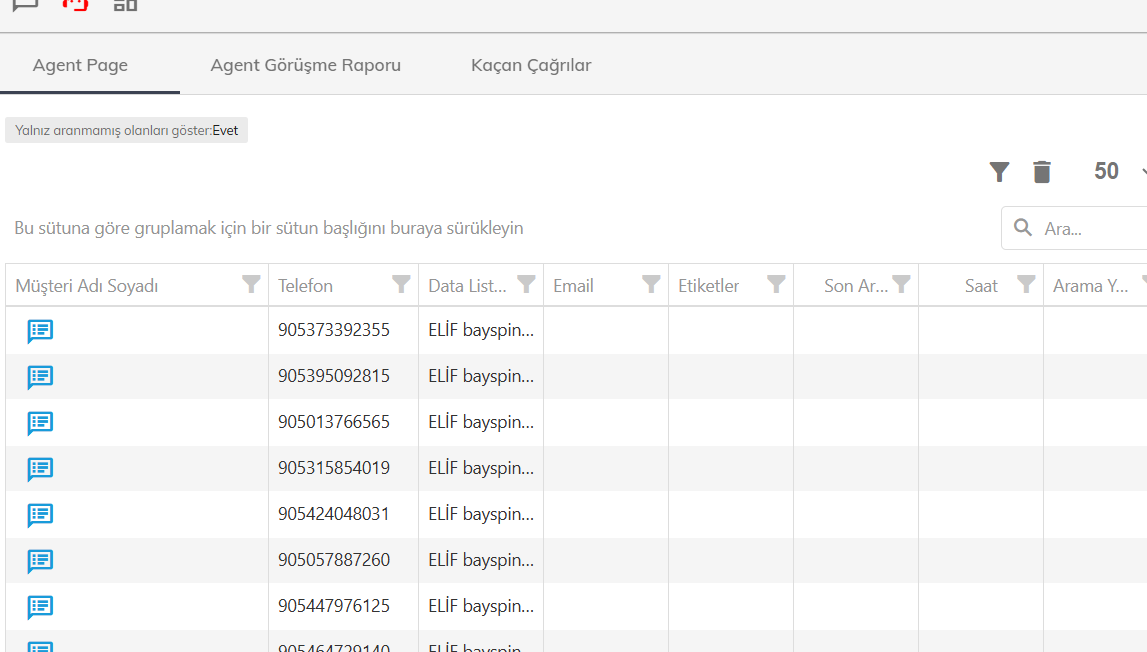Open the Müşteri Adı Soyadı column filter
This screenshot has height=652, width=1147.
pos(251,284)
